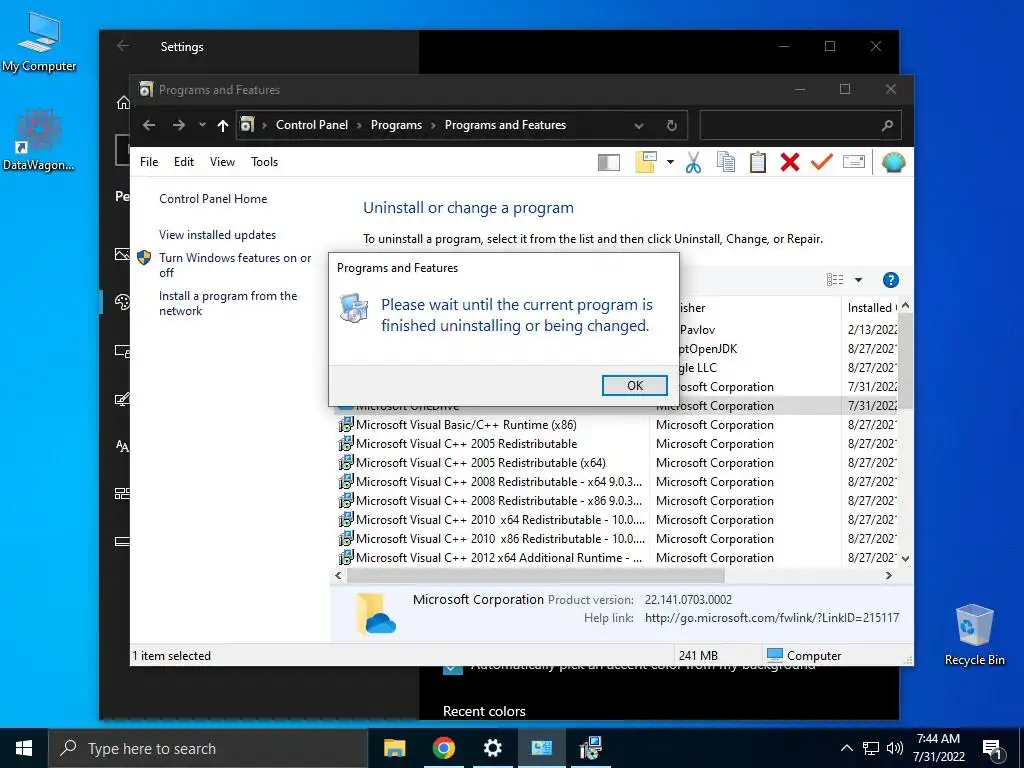Click the Settings window back arrow
The image size is (1024, 768).
123,46
